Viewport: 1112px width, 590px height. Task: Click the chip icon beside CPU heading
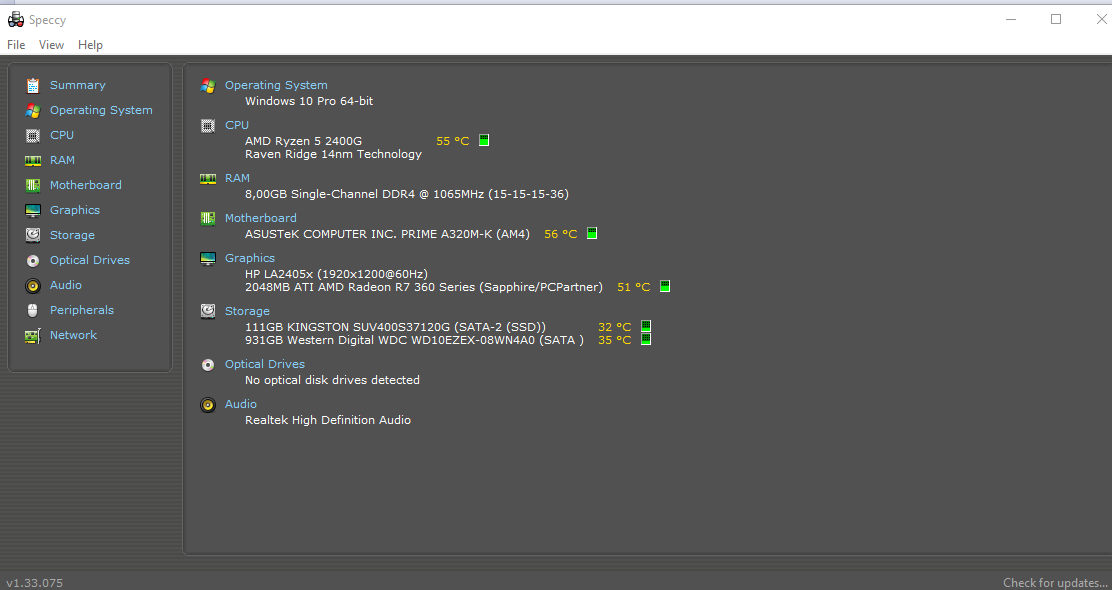[x=208, y=126]
